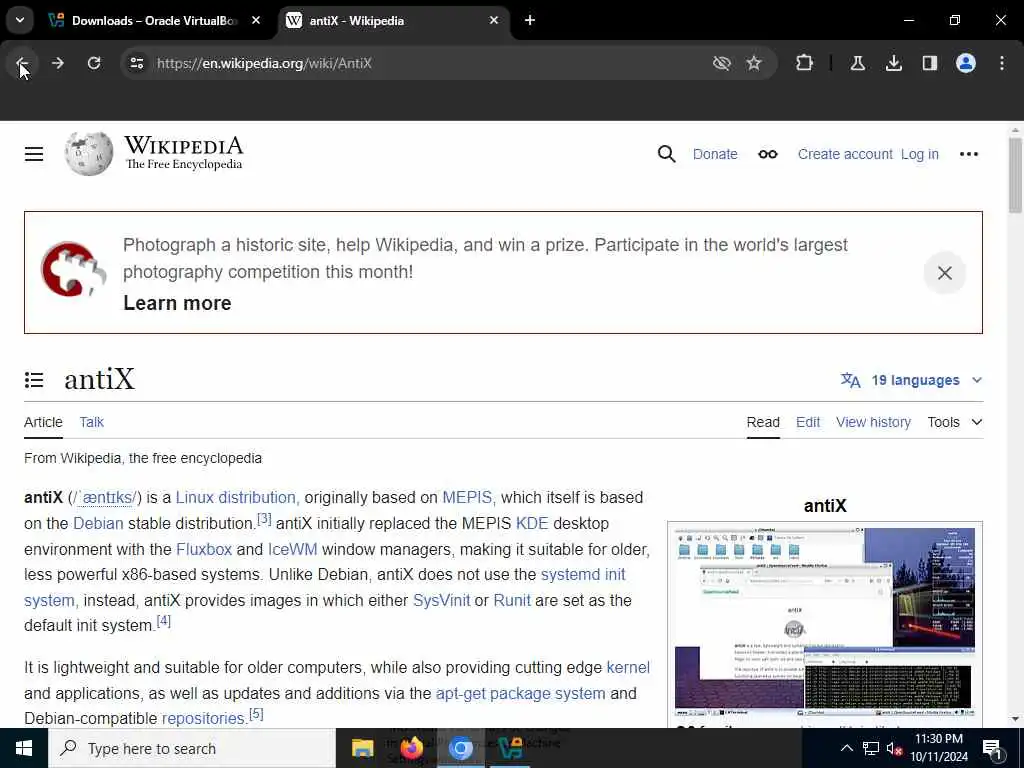Open the Runit link
This screenshot has height=768, width=1024.
click(x=511, y=601)
